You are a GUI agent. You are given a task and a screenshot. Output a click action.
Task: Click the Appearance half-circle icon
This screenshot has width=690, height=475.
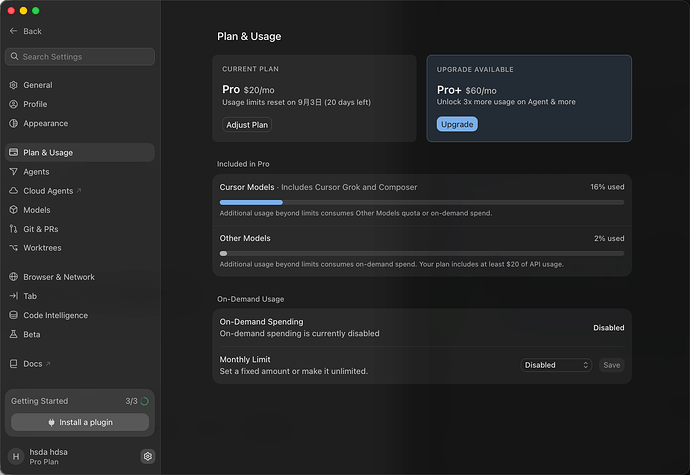(14, 123)
